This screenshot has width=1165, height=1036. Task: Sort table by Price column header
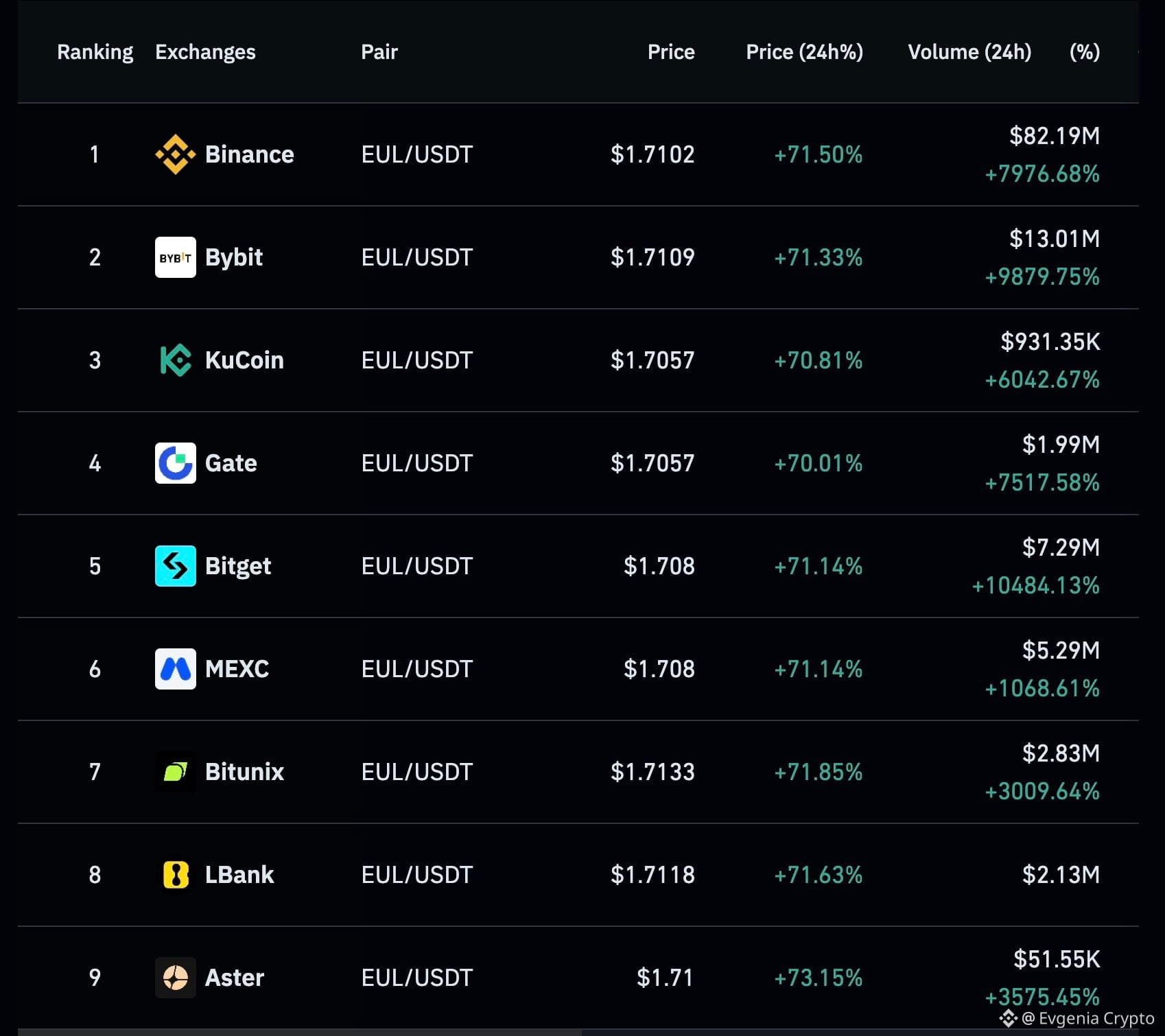(671, 52)
